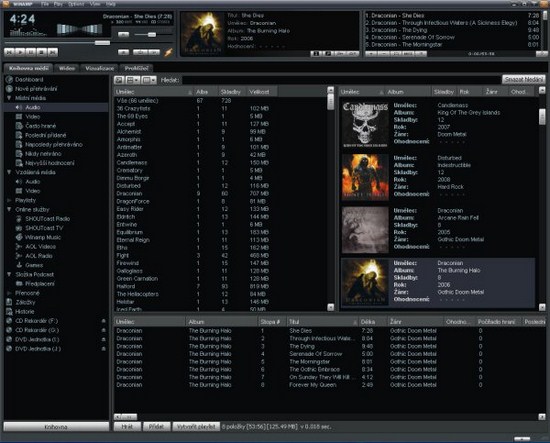
Task: Eject the CD Rekordér (G:) drive
Action: (103, 330)
